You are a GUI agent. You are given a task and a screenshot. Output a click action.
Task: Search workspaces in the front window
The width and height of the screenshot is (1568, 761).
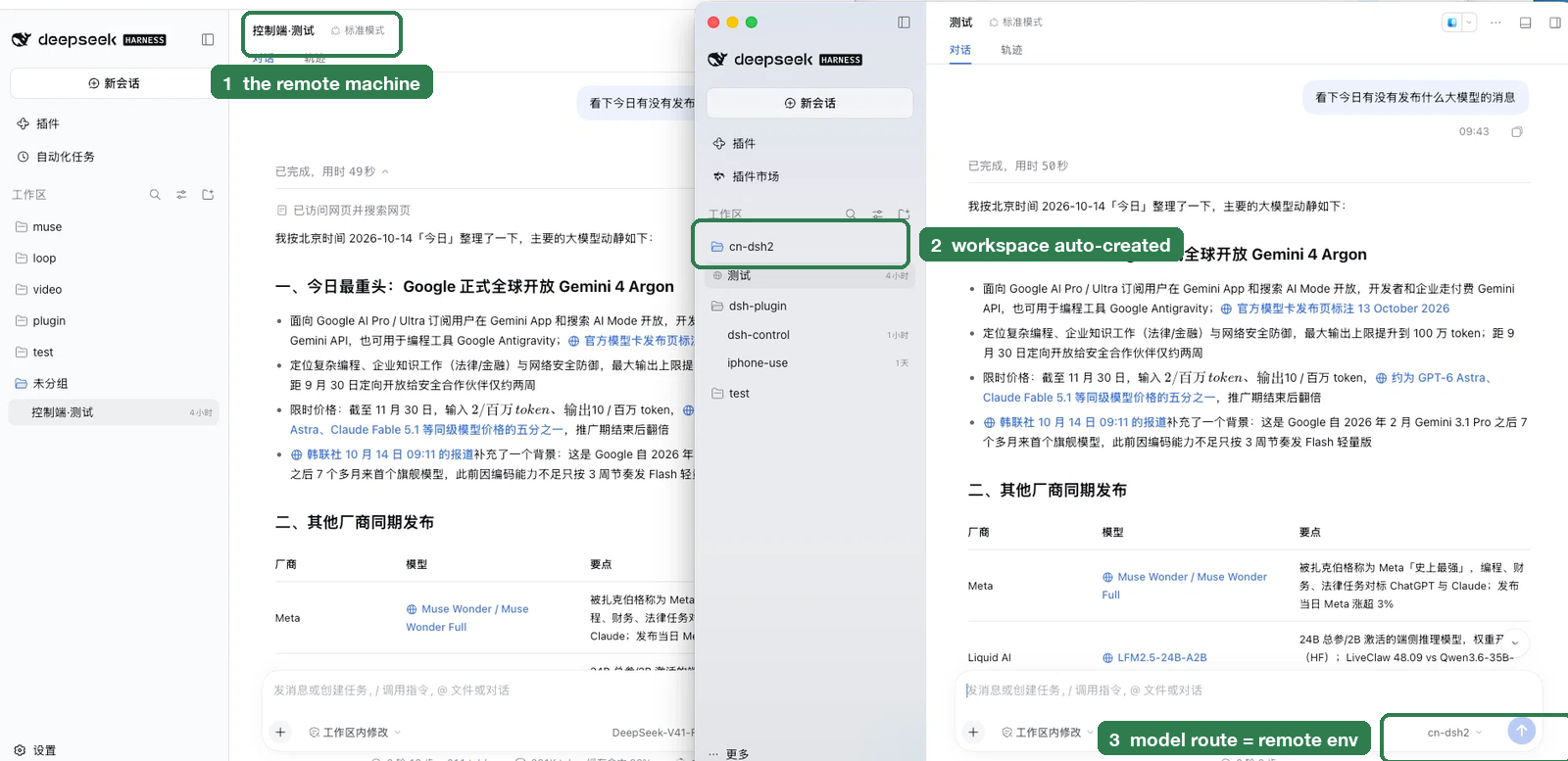851,214
